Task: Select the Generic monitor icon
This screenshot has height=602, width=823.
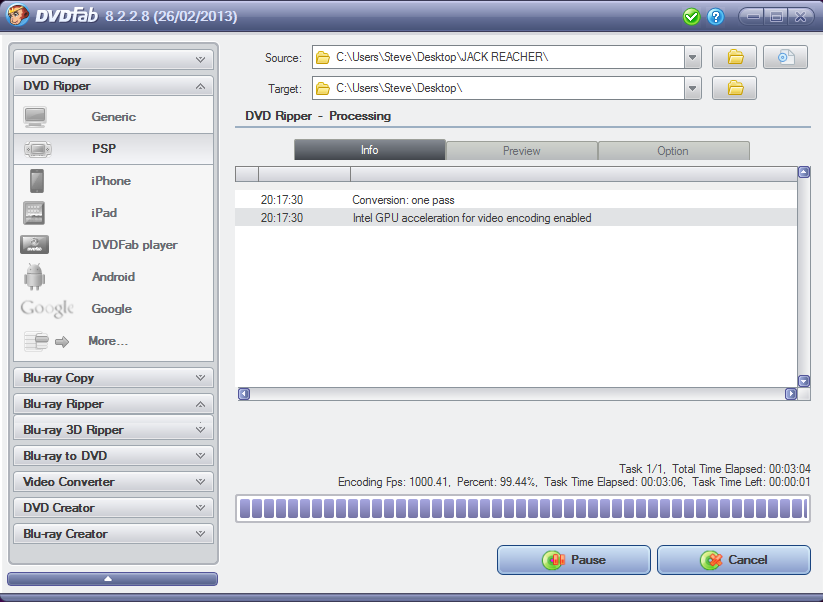Action: click(35, 117)
